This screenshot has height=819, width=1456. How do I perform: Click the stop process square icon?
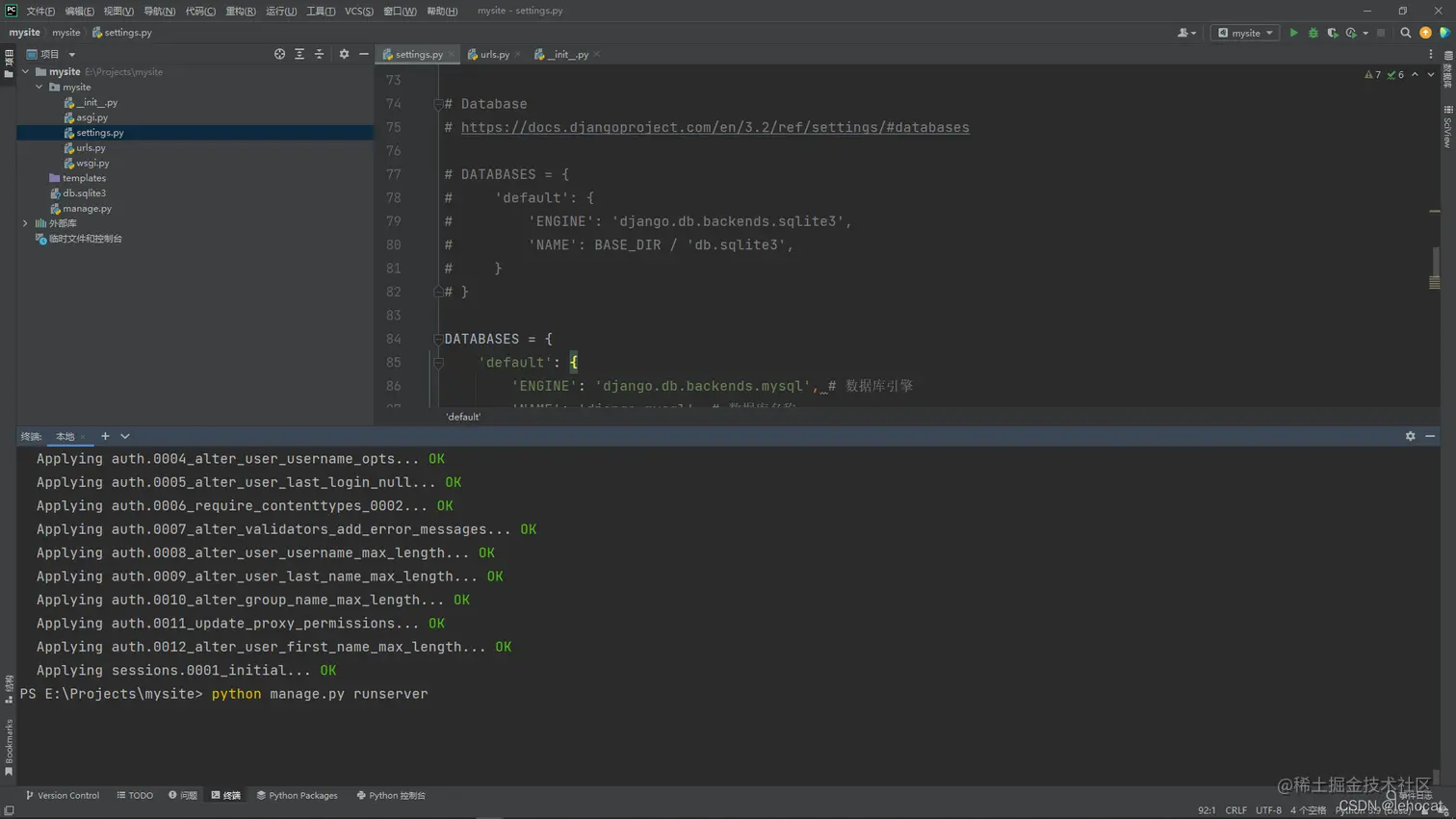click(1381, 33)
